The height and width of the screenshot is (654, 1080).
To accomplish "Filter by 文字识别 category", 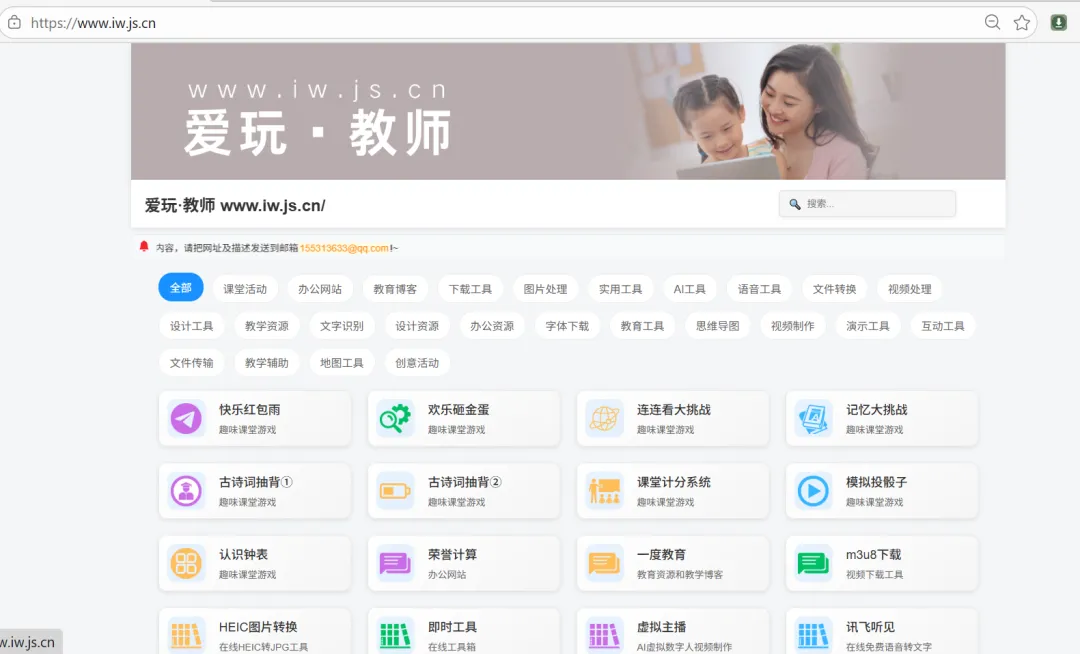I will coord(342,326).
